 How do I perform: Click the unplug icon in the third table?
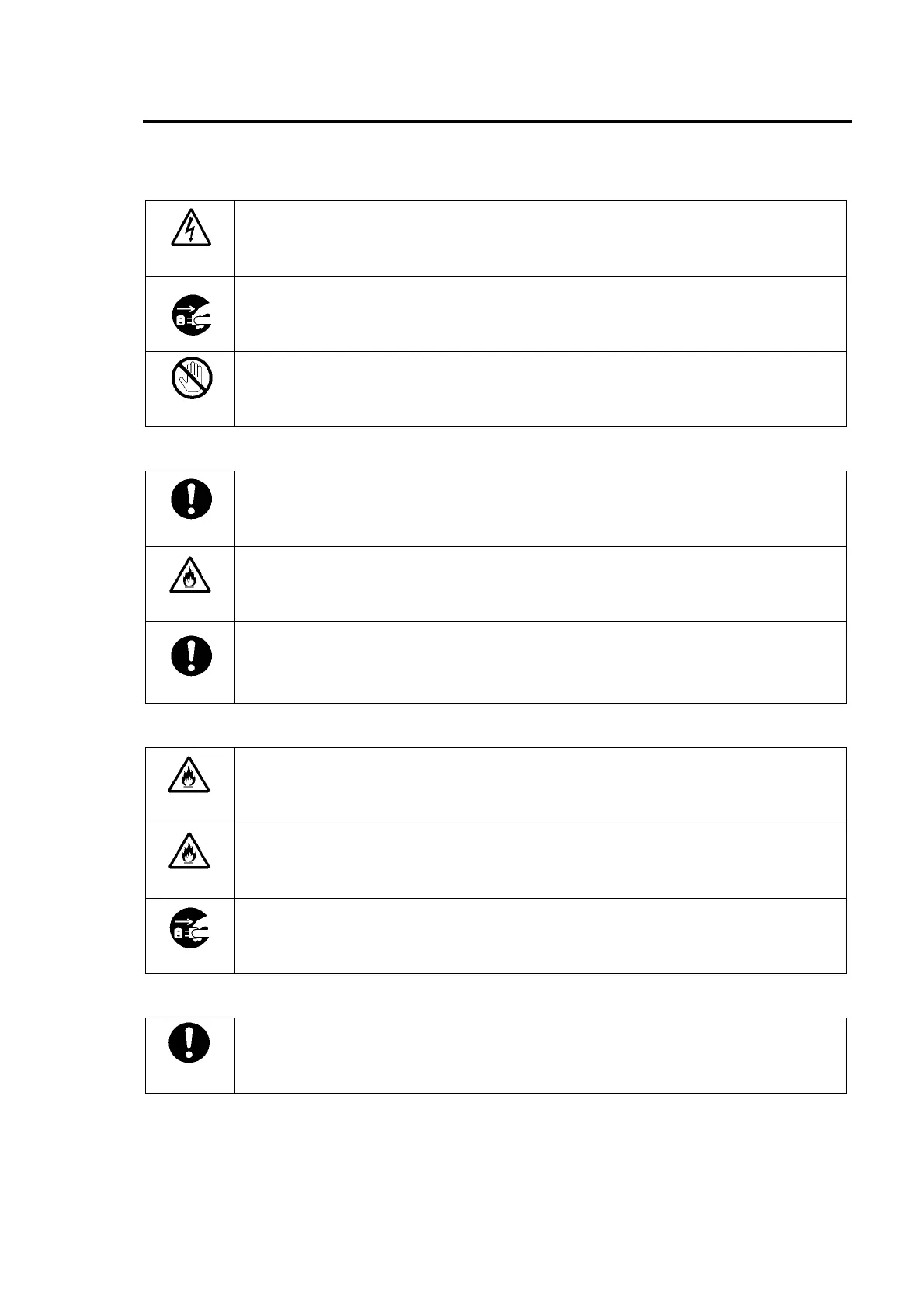click(x=191, y=927)
